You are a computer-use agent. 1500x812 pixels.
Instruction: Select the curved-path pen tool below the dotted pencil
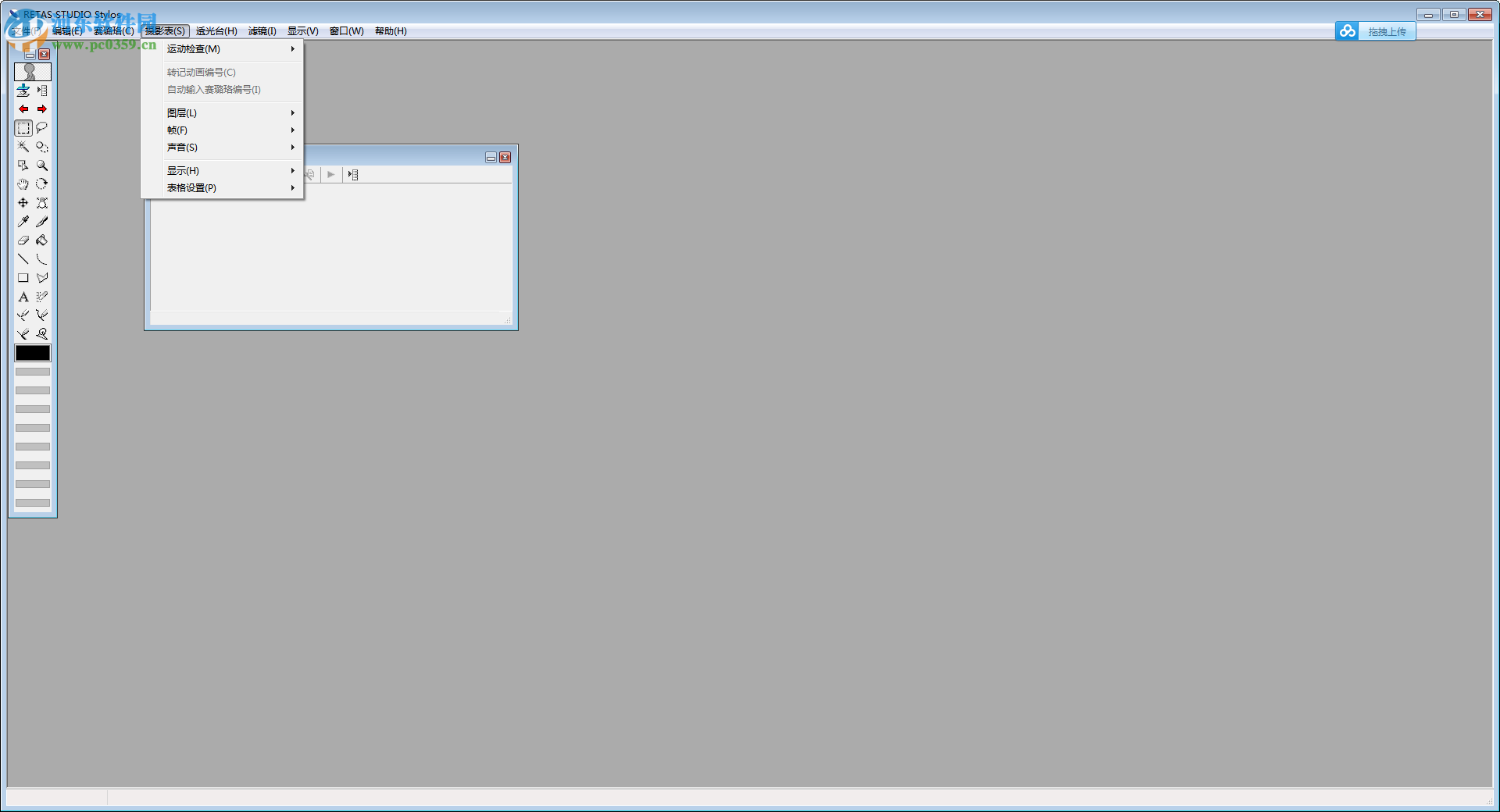pyautogui.click(x=42, y=315)
